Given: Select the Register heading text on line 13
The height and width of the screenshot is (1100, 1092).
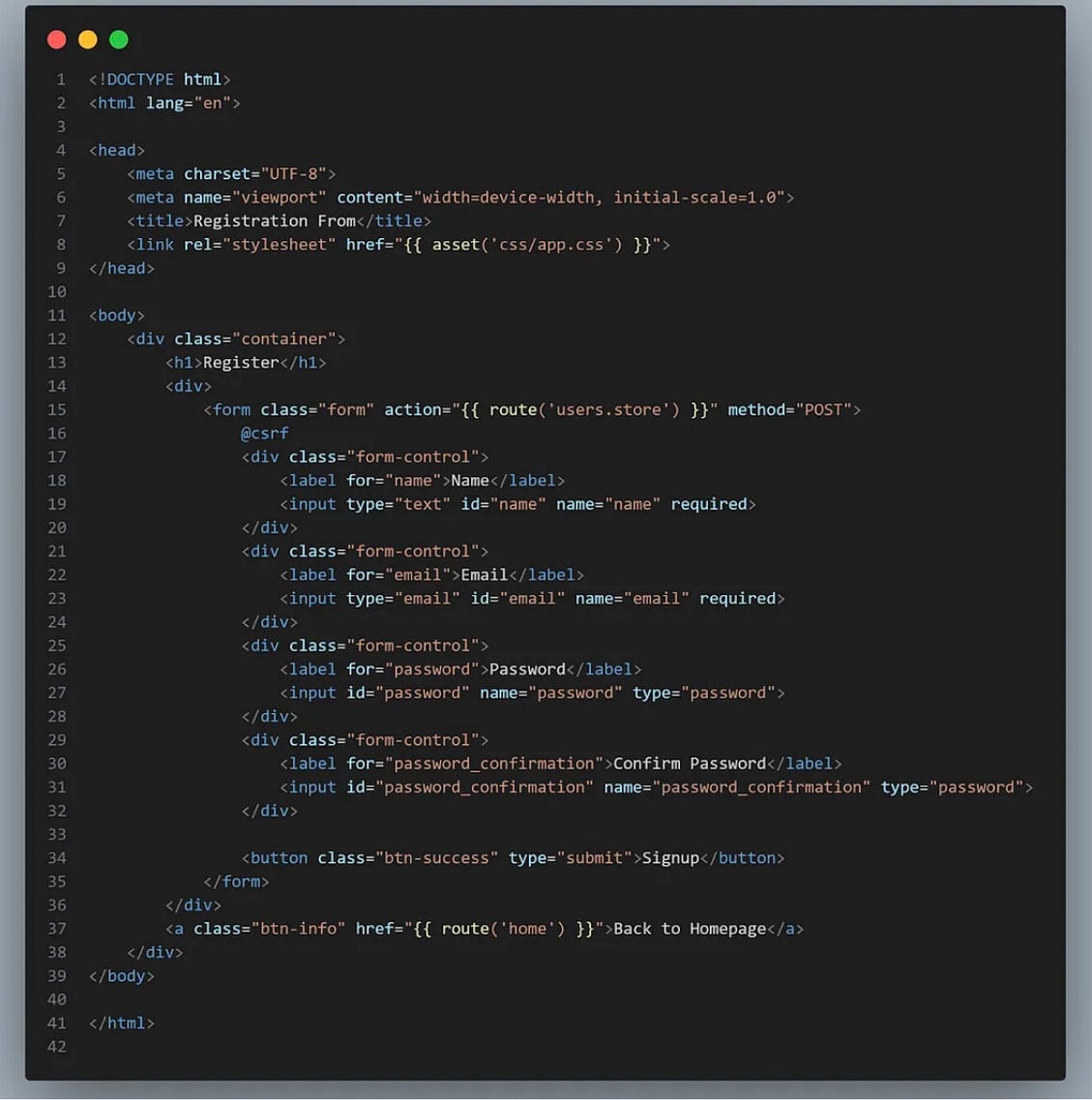Looking at the screenshot, I should coord(241,362).
